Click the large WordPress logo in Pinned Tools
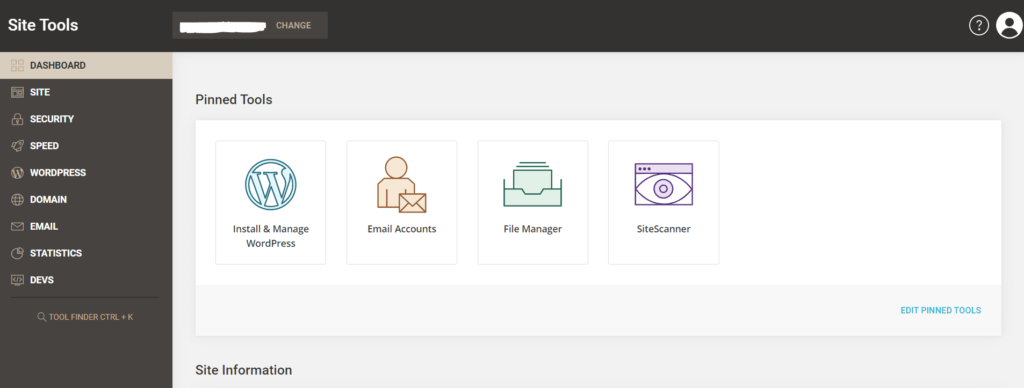The width and height of the screenshot is (1024, 388). tap(270, 184)
